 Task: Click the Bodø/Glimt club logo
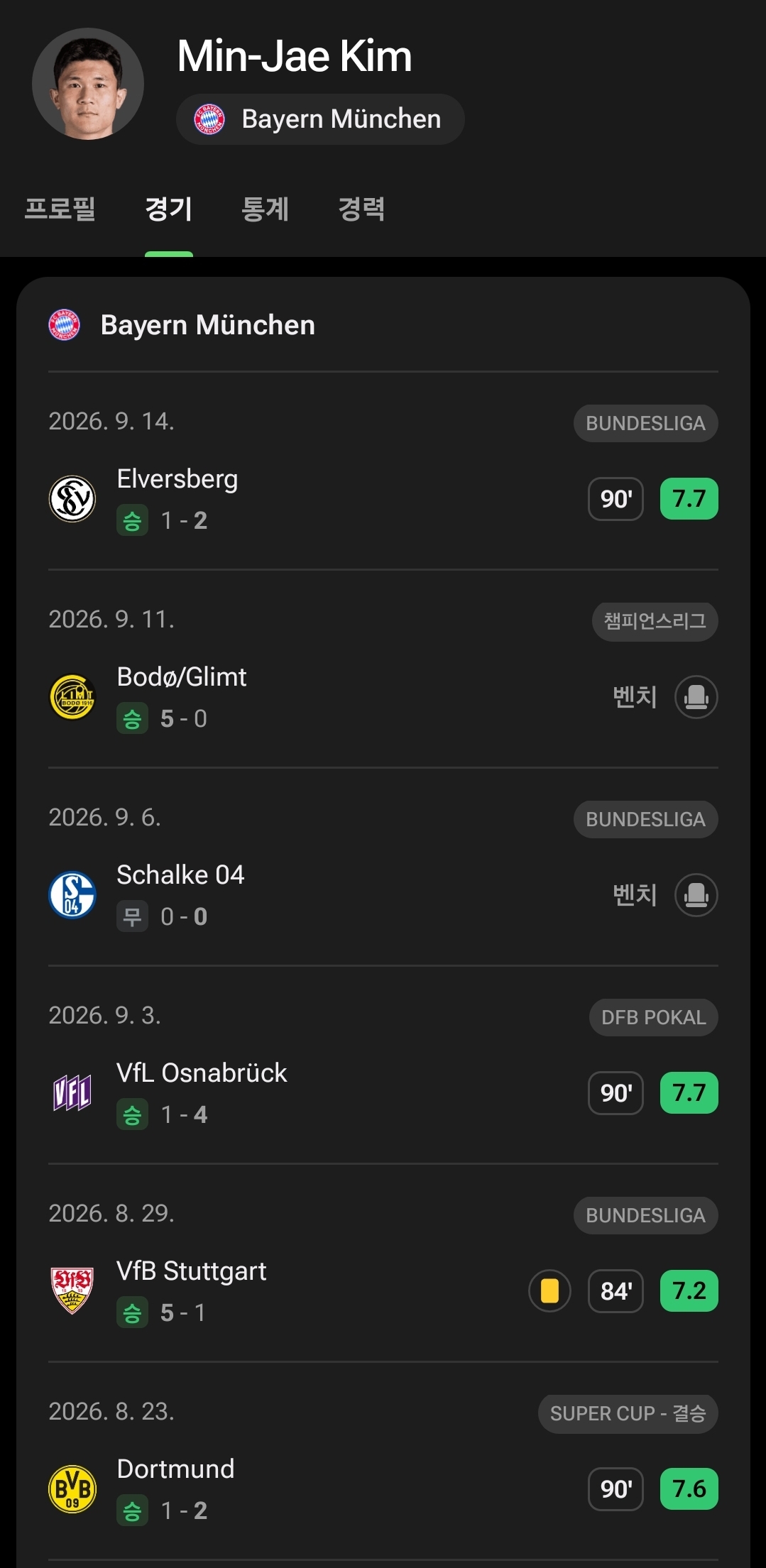[x=72, y=697]
